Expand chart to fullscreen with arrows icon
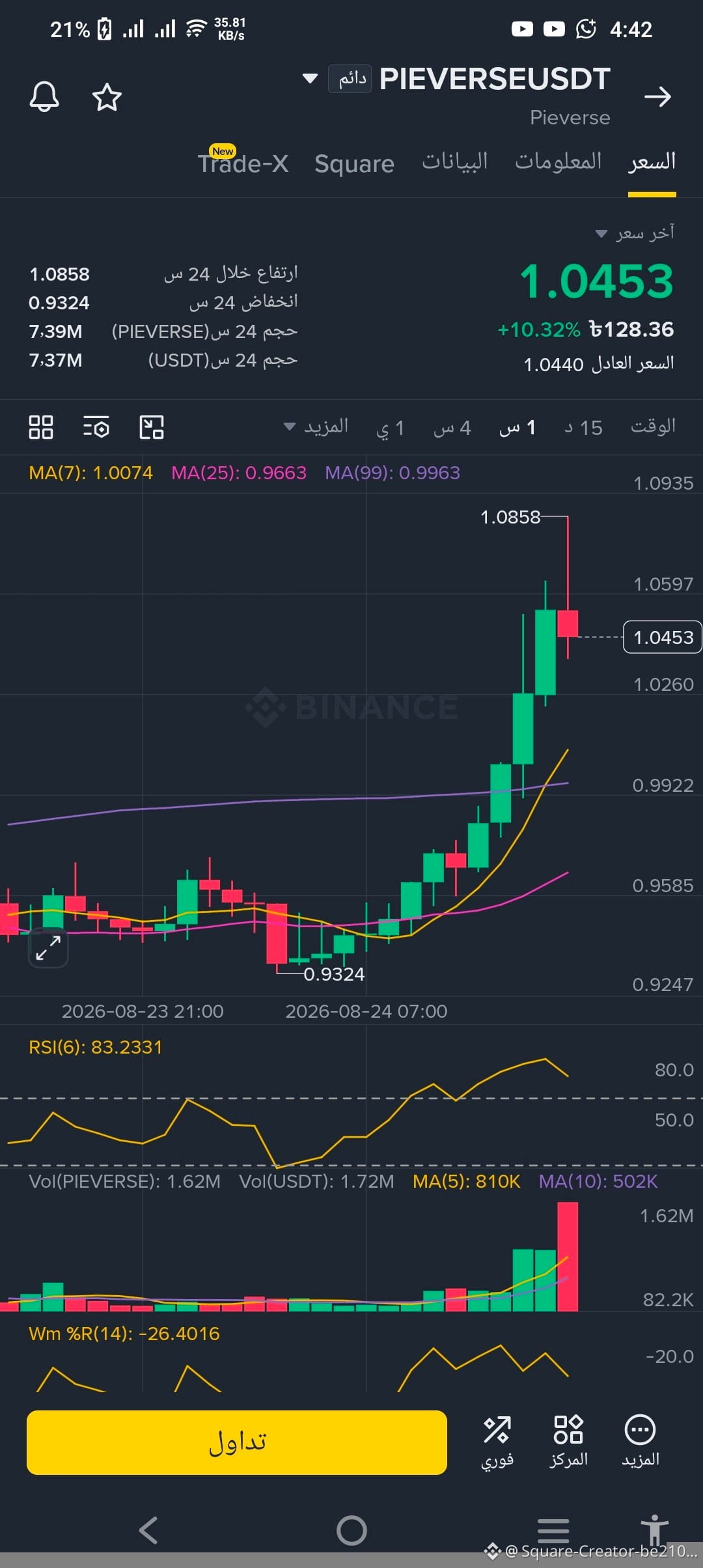Viewport: 703px width, 1568px height. (x=48, y=947)
